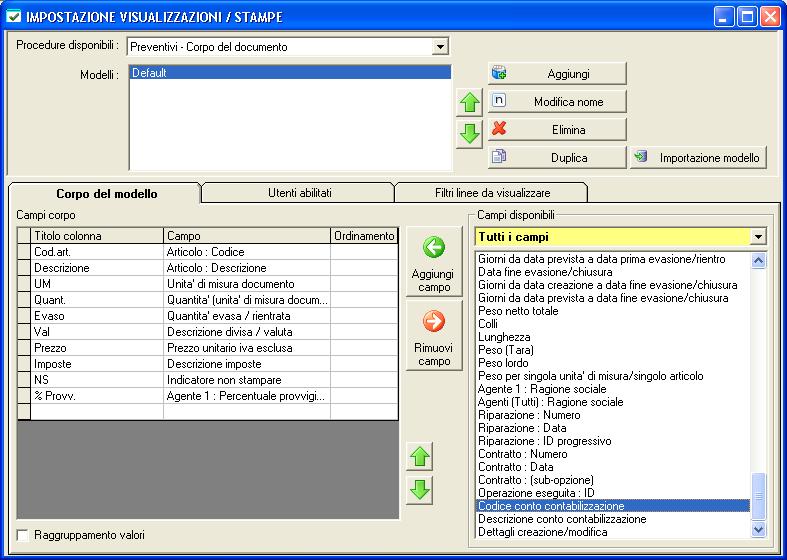Viewport: 787px width, 560px height.
Task: Click the Aggiungi campo green left arrow
Action: [434, 262]
